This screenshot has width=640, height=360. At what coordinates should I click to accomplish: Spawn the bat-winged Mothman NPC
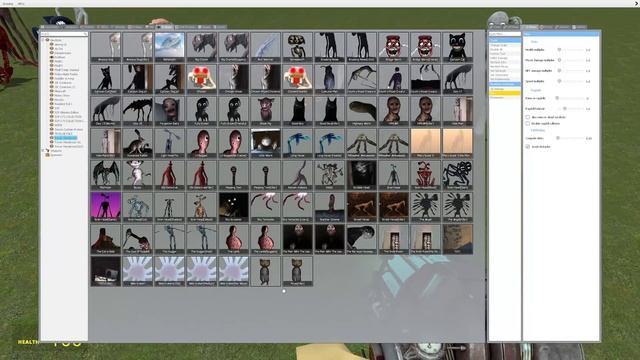coord(105,175)
